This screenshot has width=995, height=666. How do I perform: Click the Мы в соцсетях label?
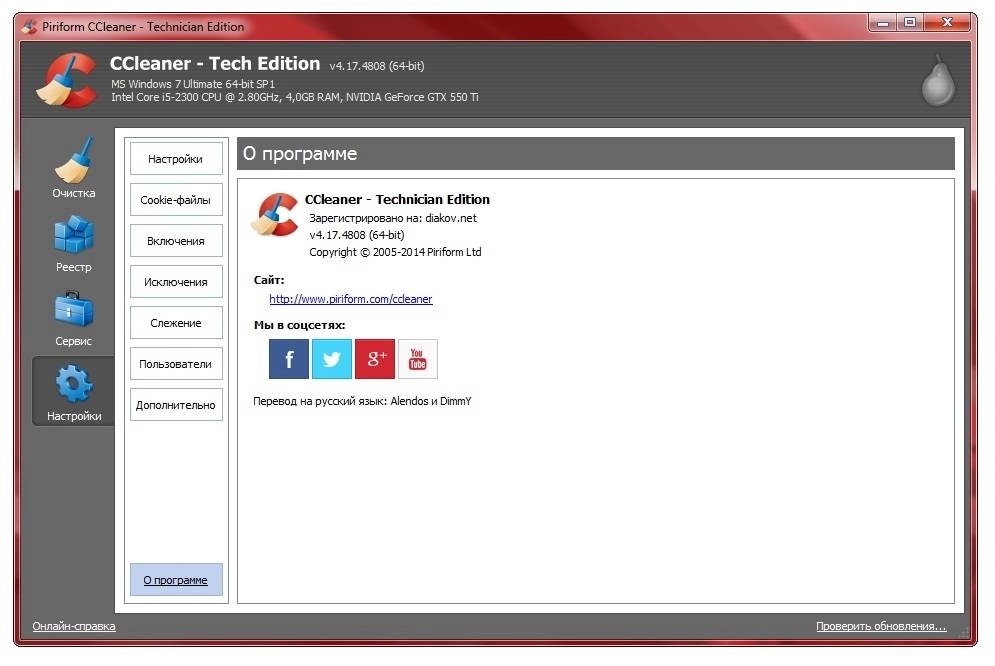point(300,325)
